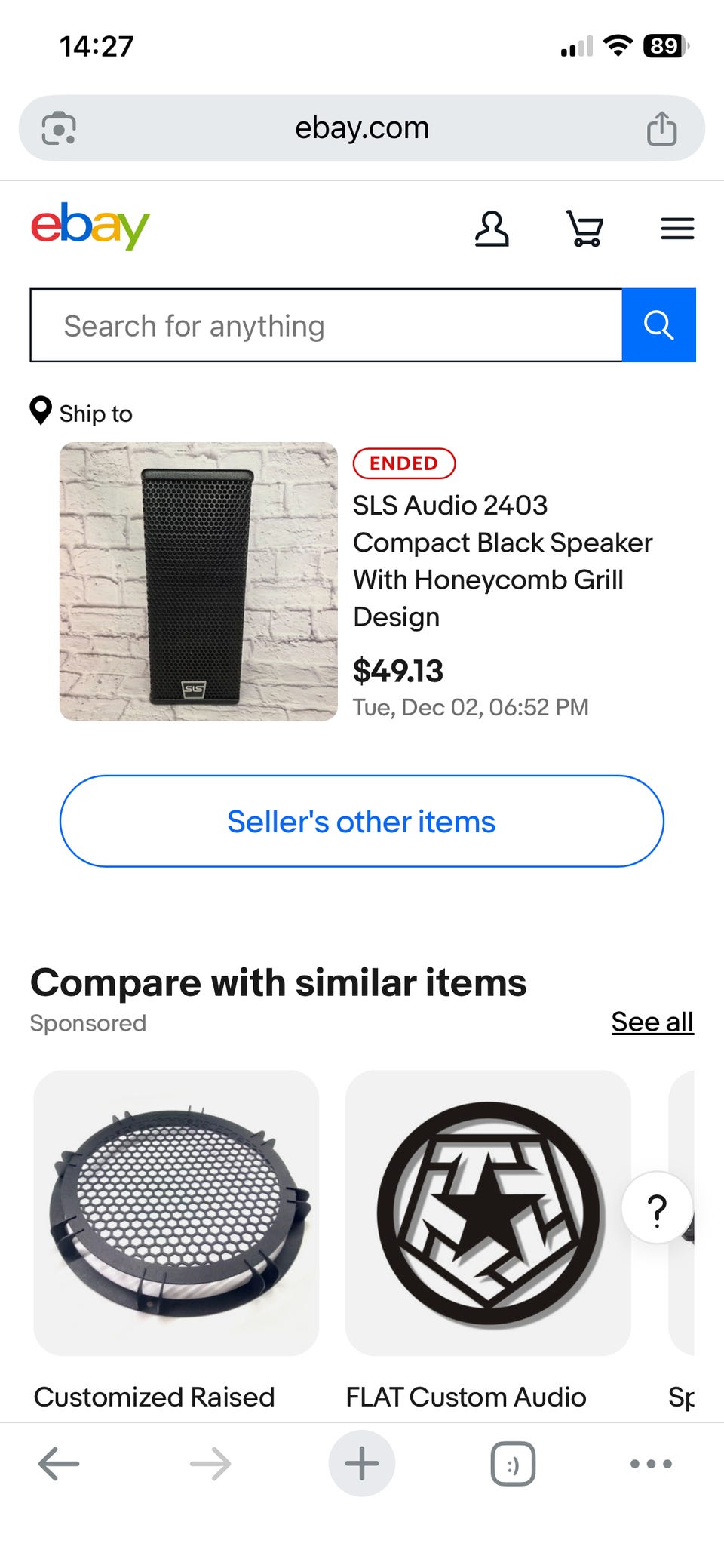Tap the browser share icon

(661, 128)
